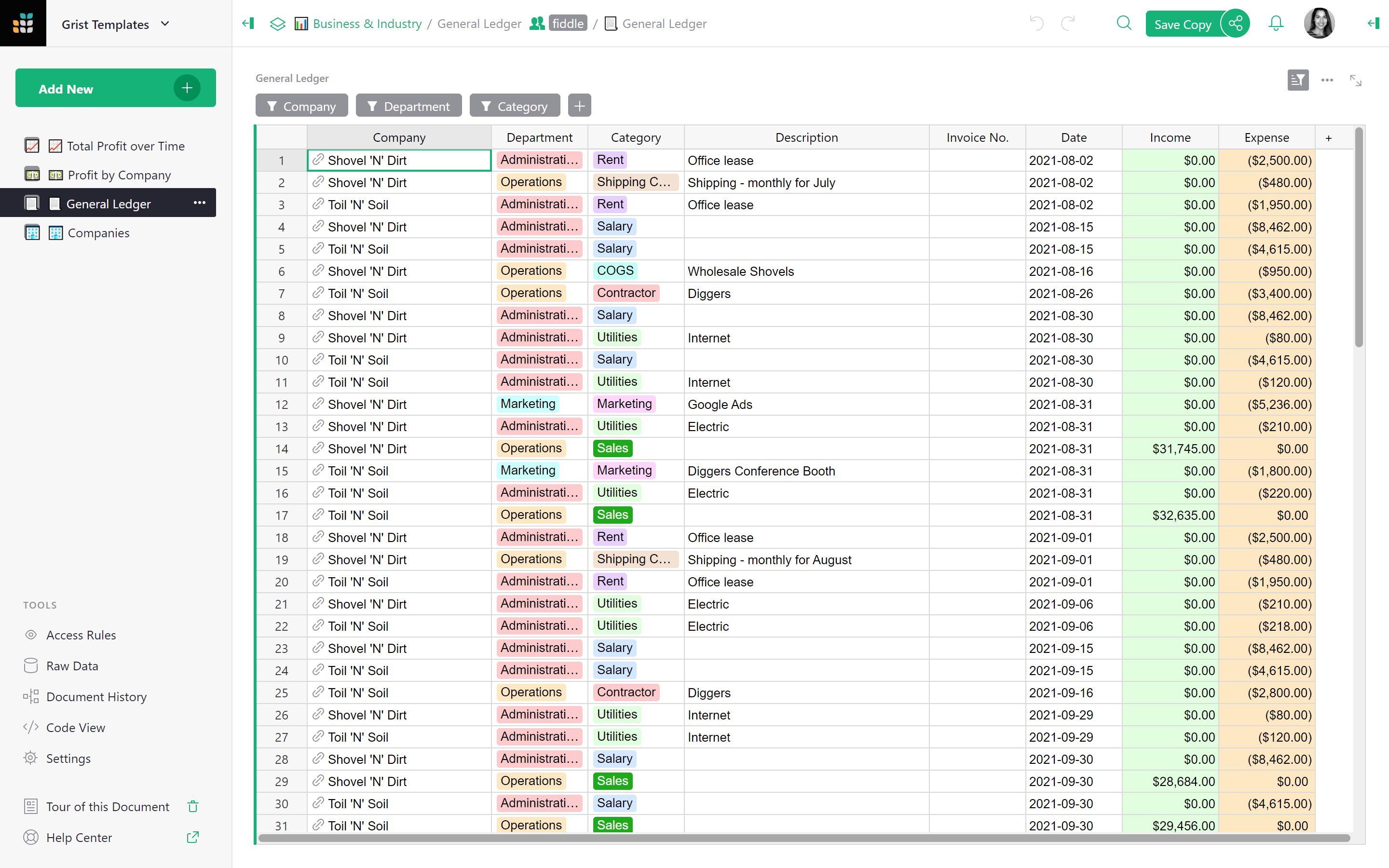Open the widget three-dots menu
The width and height of the screenshot is (1389, 868).
pyautogui.click(x=1326, y=81)
